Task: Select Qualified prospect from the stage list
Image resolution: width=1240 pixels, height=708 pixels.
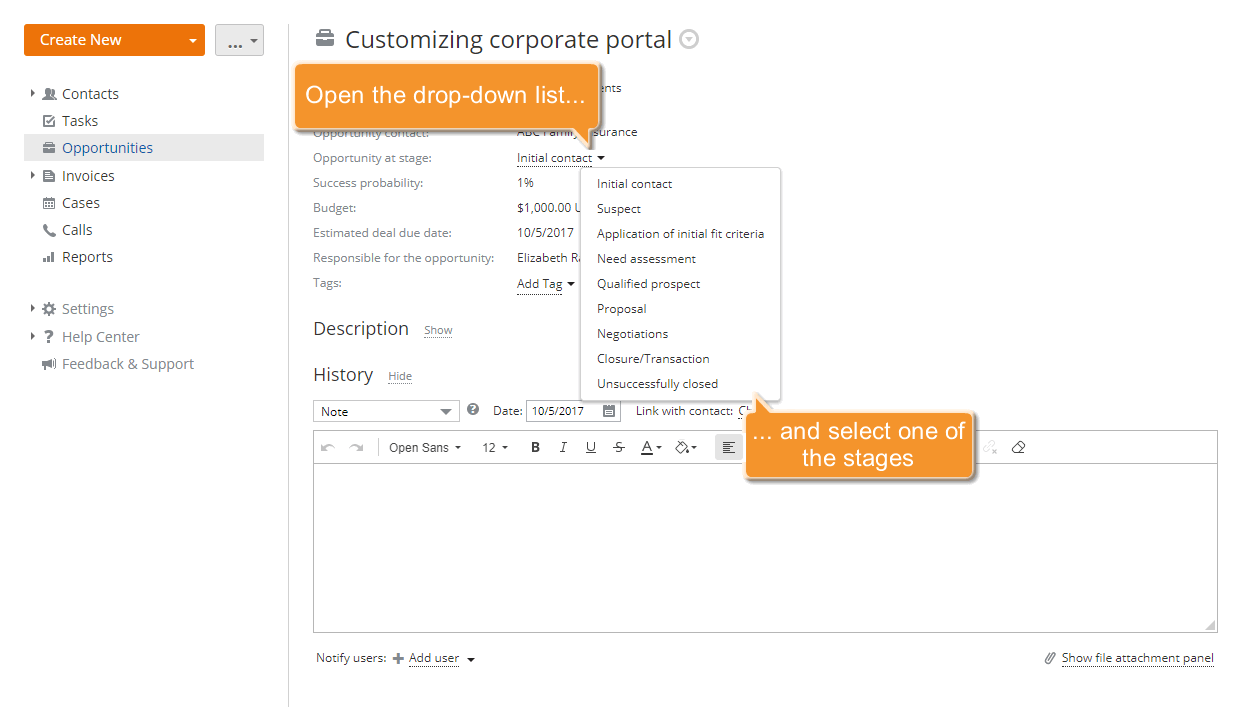Action: tap(648, 283)
